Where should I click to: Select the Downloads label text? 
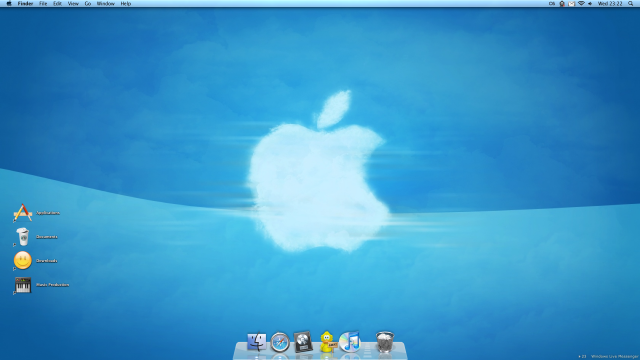tap(47, 260)
